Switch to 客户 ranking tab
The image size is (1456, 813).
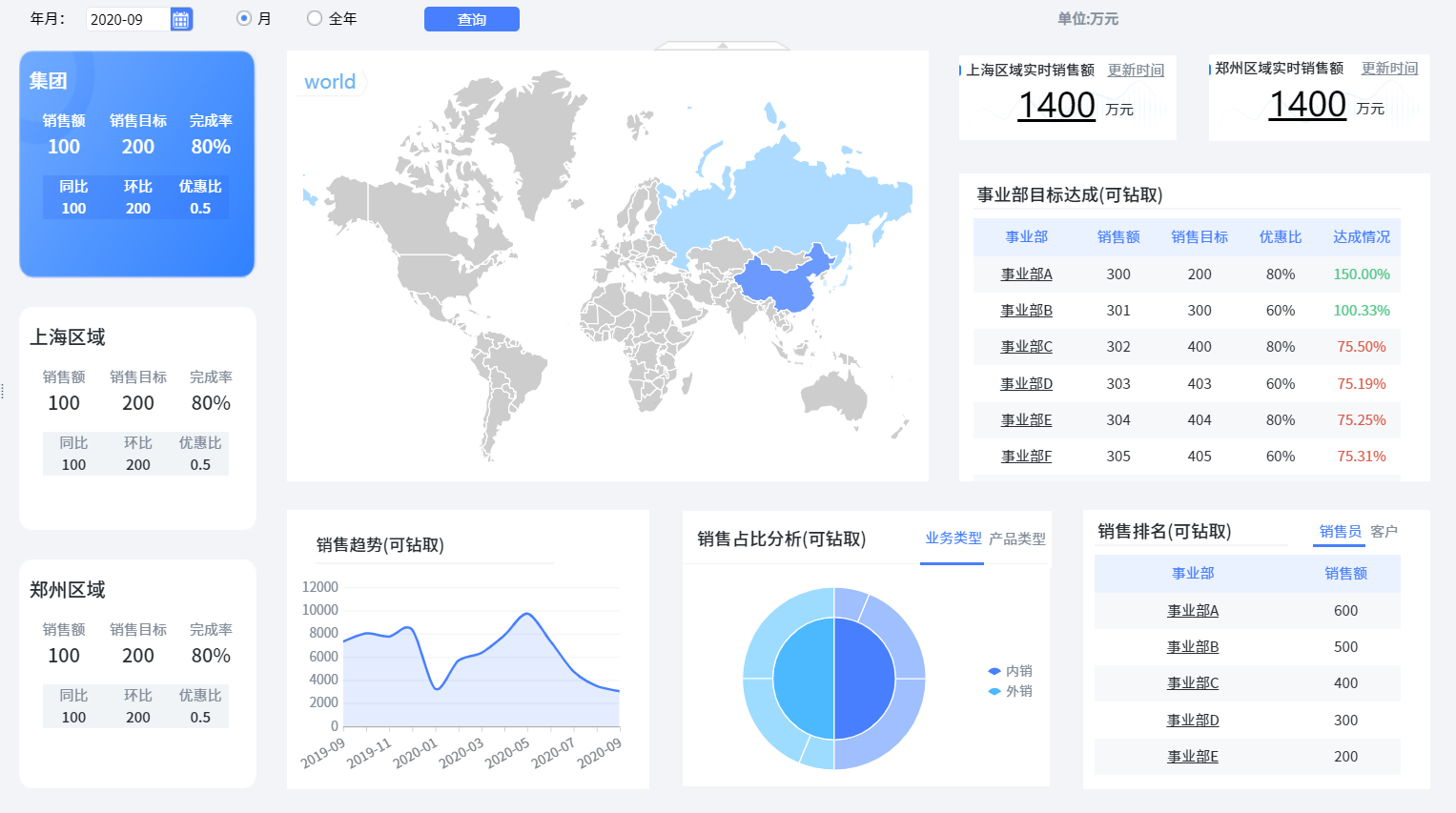[x=1384, y=532]
